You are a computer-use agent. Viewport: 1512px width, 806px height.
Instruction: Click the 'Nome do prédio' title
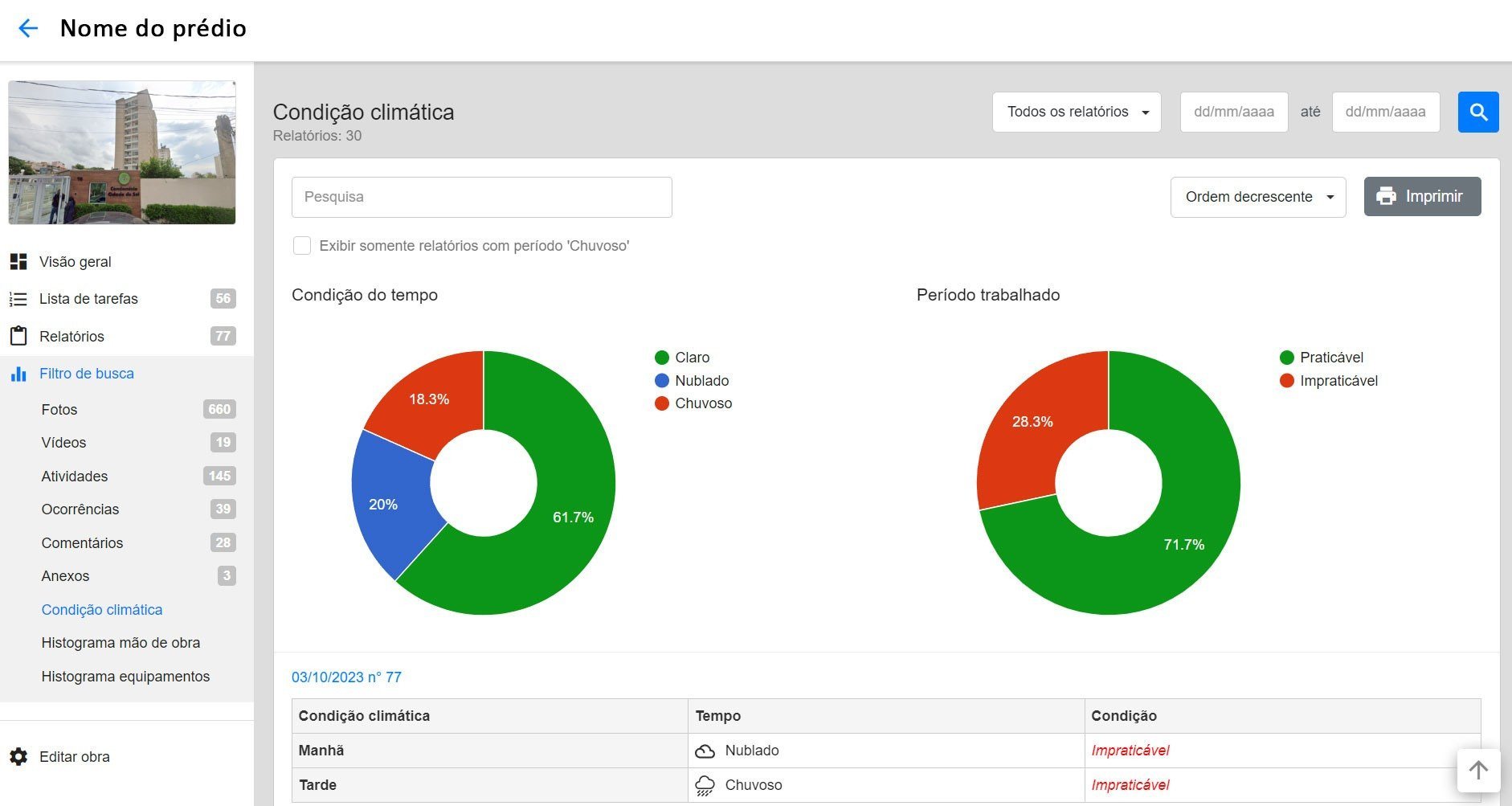click(153, 28)
